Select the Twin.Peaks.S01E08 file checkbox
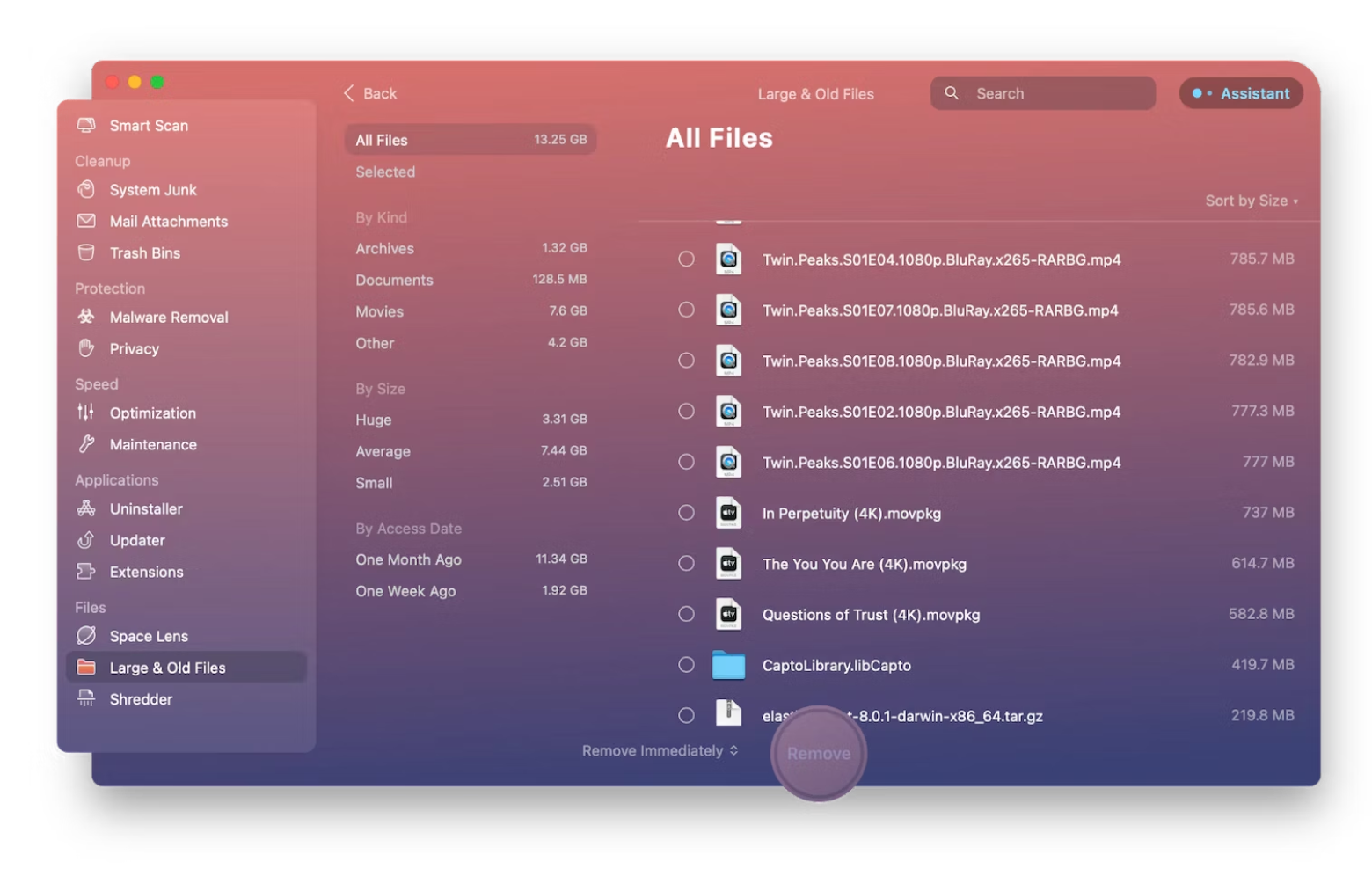 (x=686, y=361)
